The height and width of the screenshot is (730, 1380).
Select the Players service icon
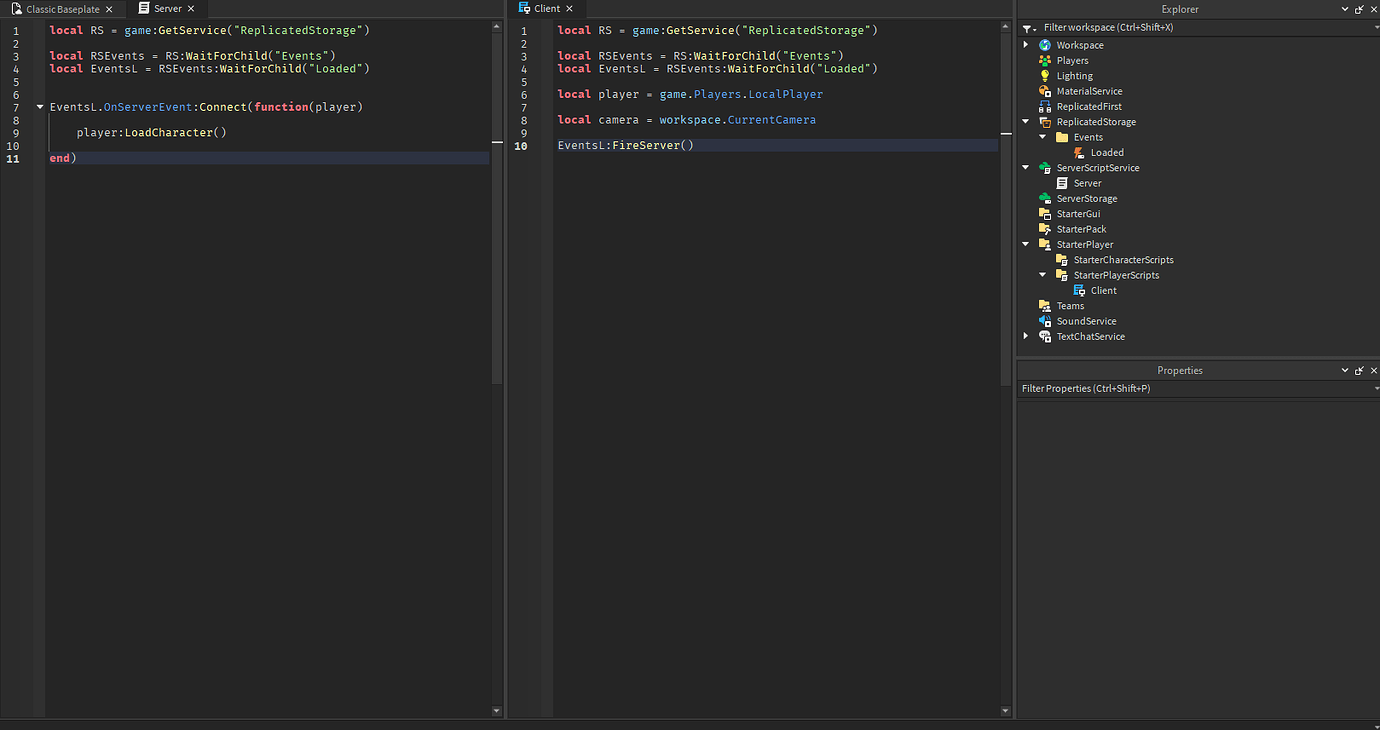(1045, 60)
